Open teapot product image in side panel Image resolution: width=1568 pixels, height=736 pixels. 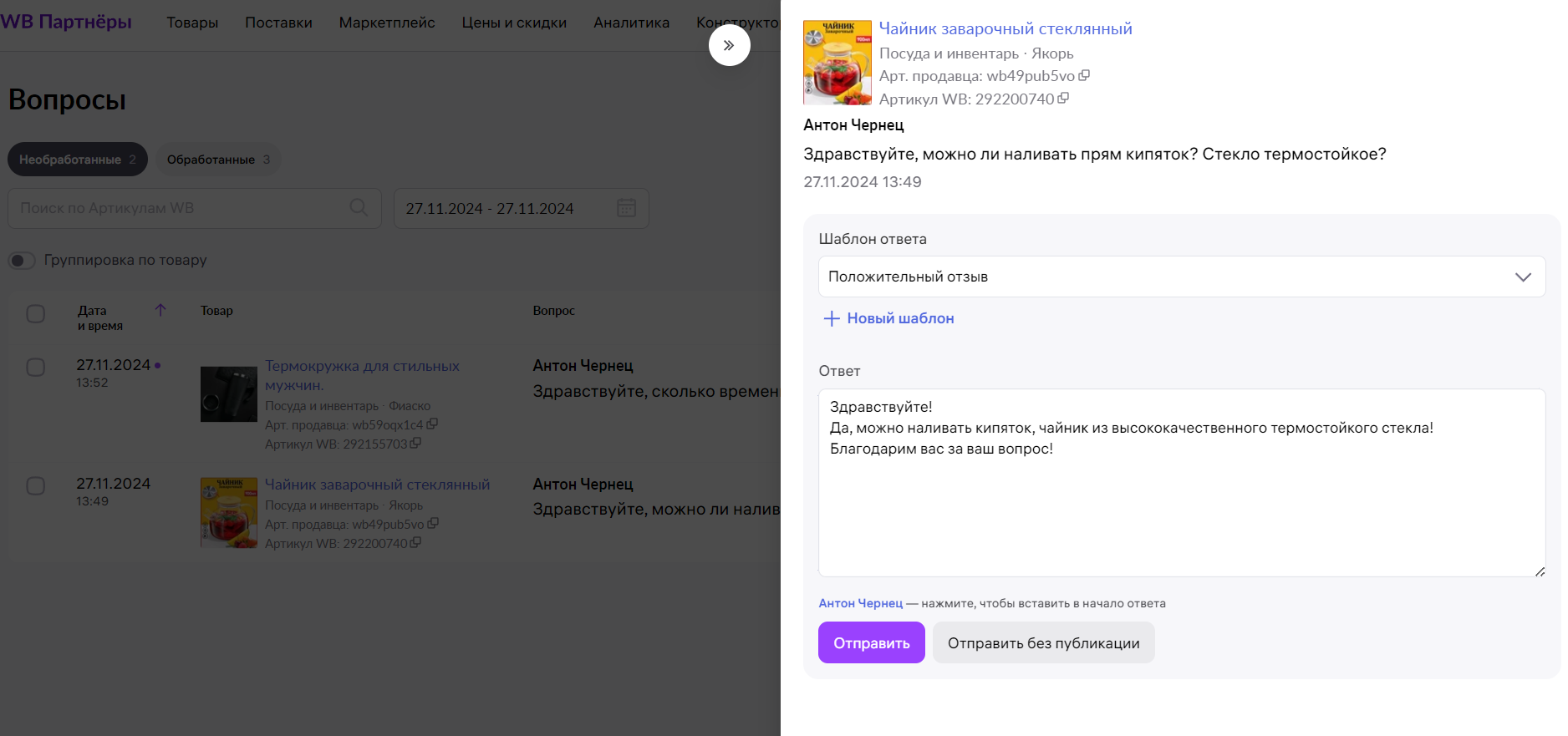point(837,63)
